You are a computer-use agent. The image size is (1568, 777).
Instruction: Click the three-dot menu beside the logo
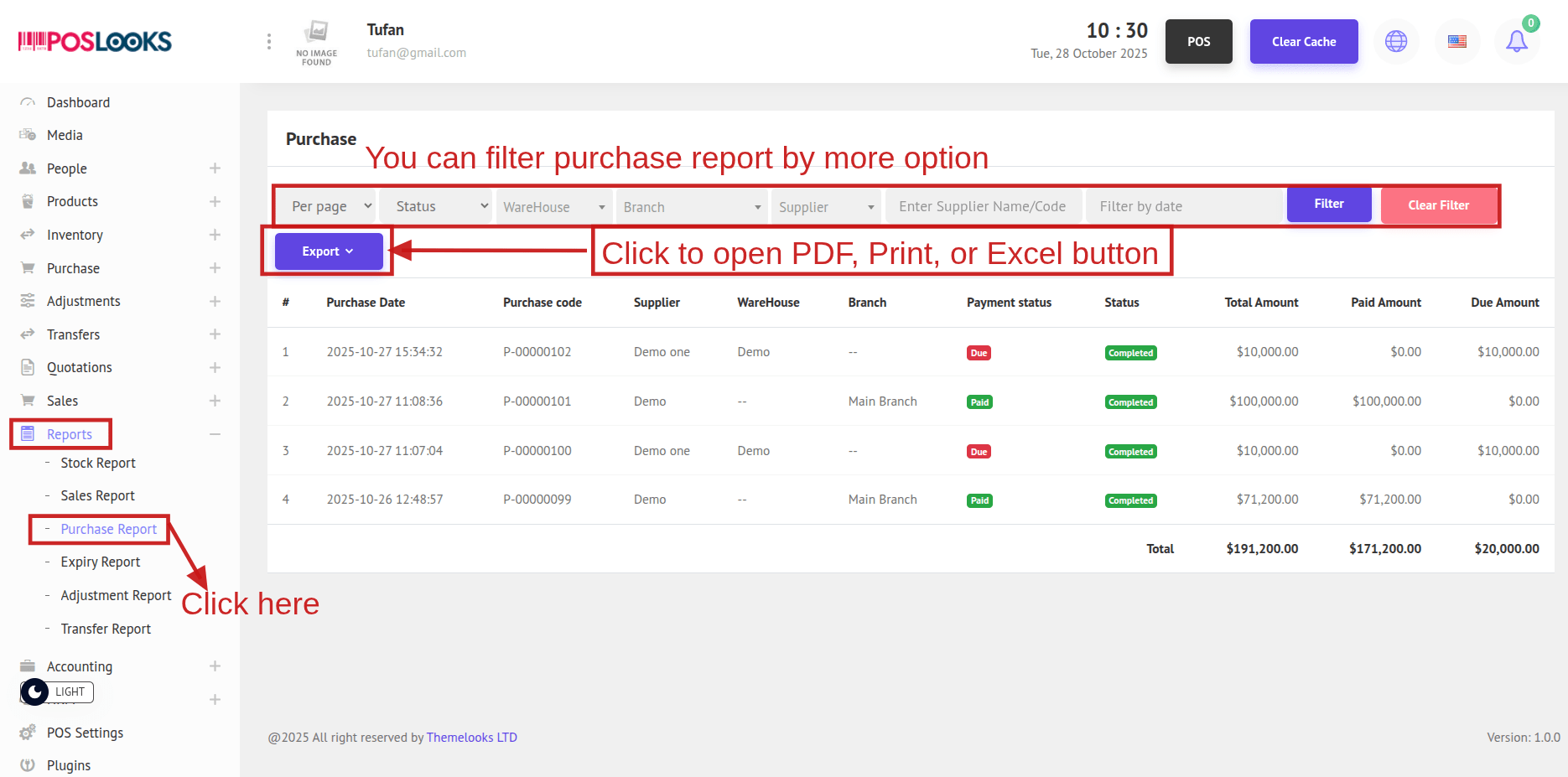268,41
